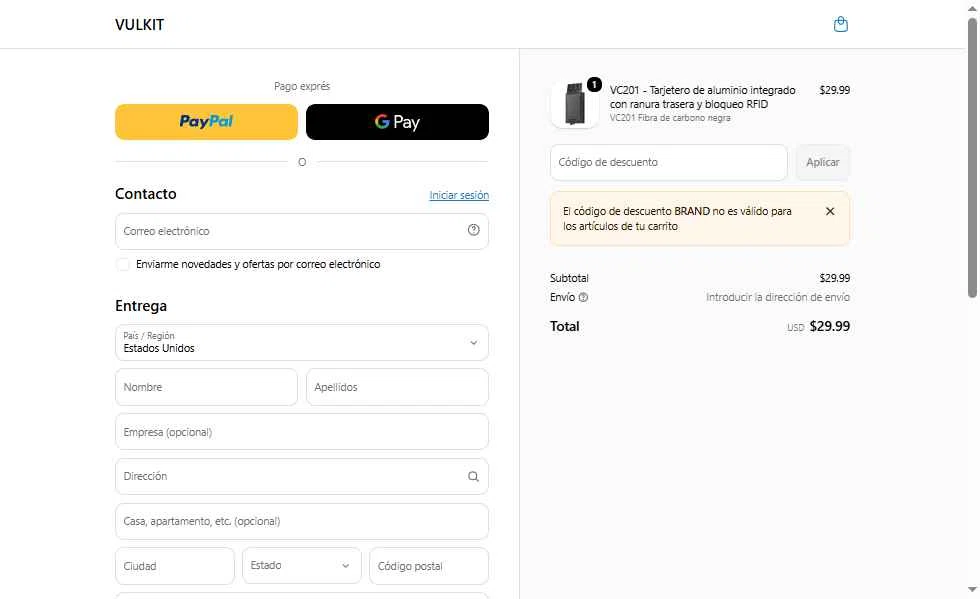Viewport: 980px width, 599px height.
Task: Select the Nombre input field
Action: click(206, 387)
